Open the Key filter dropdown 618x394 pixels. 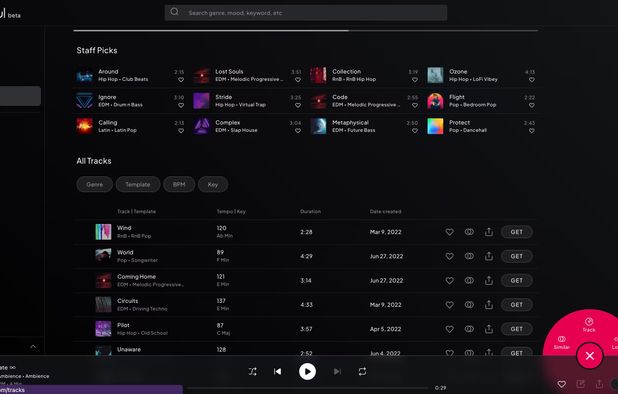click(x=213, y=184)
